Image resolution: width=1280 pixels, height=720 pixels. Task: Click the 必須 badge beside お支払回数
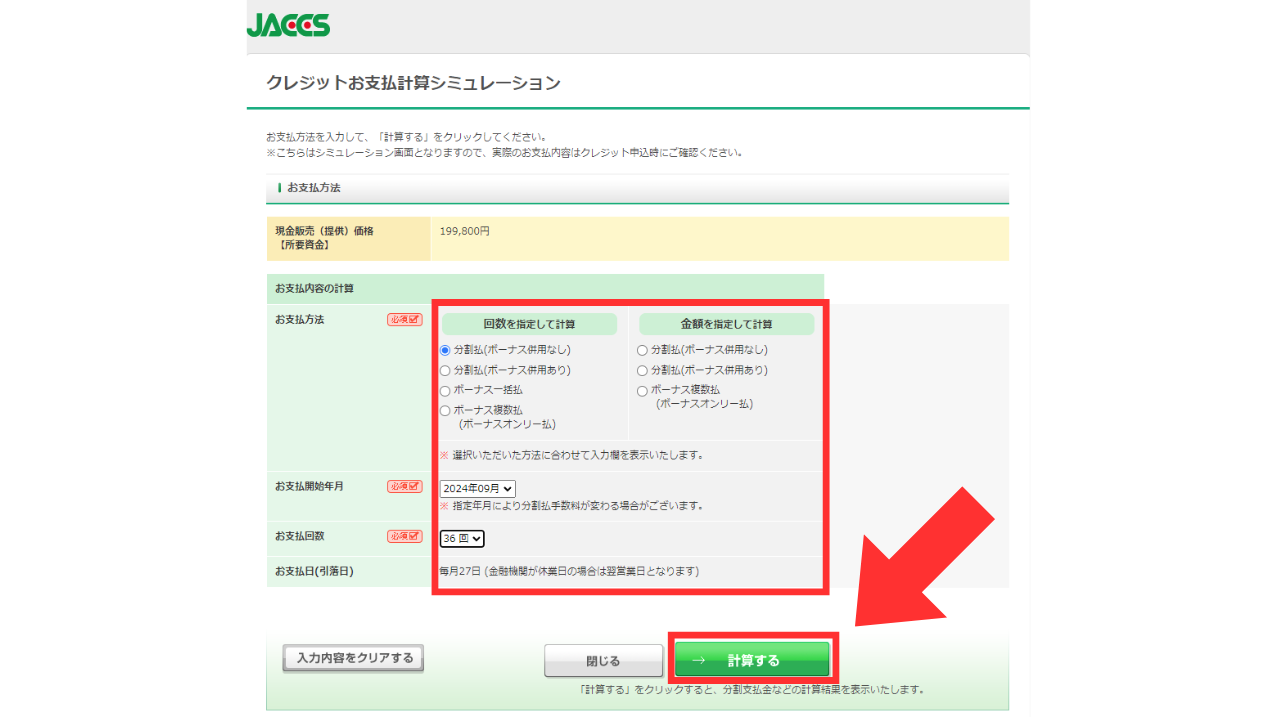(x=405, y=536)
